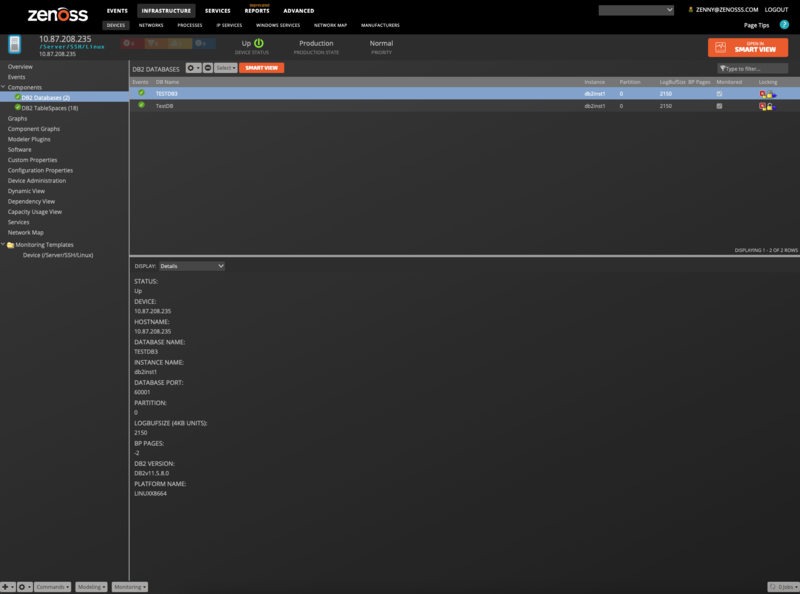Open Dynamic View in the sidebar
This screenshot has width=800, height=594.
26,191
